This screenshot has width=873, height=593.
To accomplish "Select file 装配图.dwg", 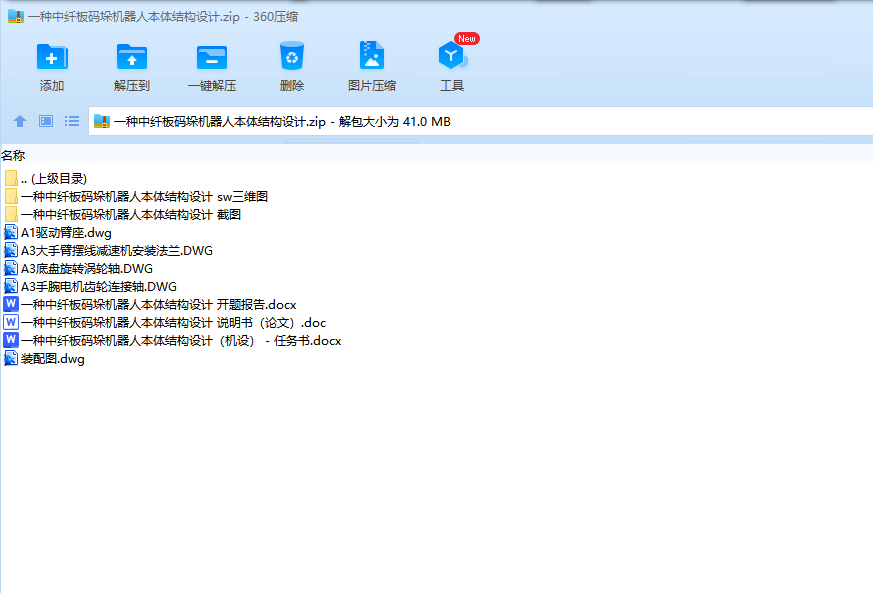I will pyautogui.click(x=45, y=359).
